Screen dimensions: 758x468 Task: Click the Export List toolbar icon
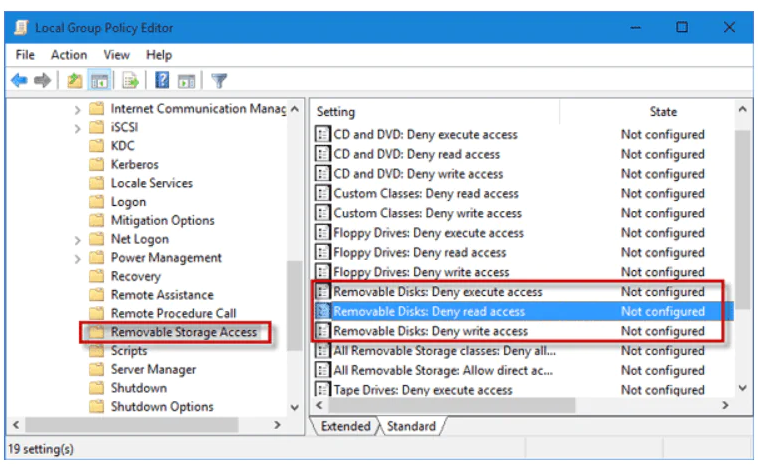[x=130, y=80]
